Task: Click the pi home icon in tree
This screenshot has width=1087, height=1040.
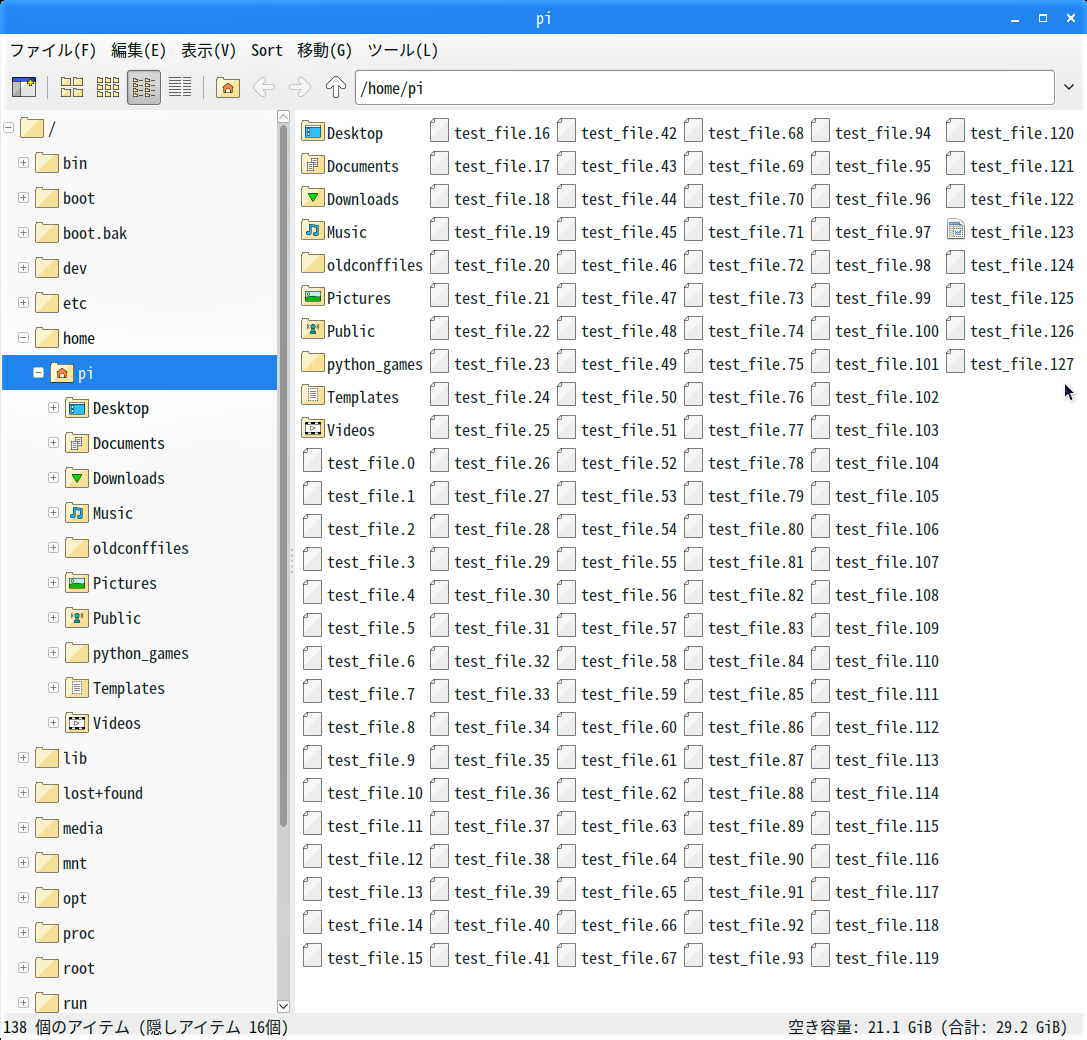Action: pyautogui.click(x=62, y=373)
